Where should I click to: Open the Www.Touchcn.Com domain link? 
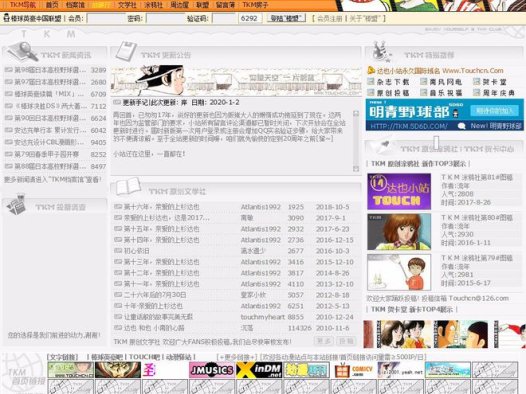coord(473,70)
